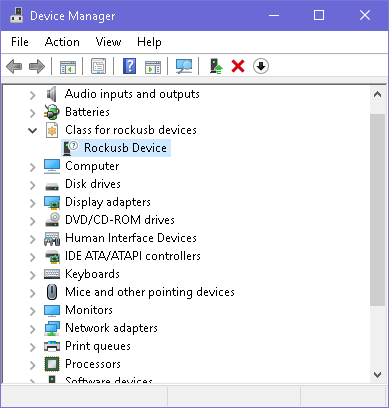Click the Network adapters icon
Viewport: 389px width, 408px height.
(x=52, y=328)
